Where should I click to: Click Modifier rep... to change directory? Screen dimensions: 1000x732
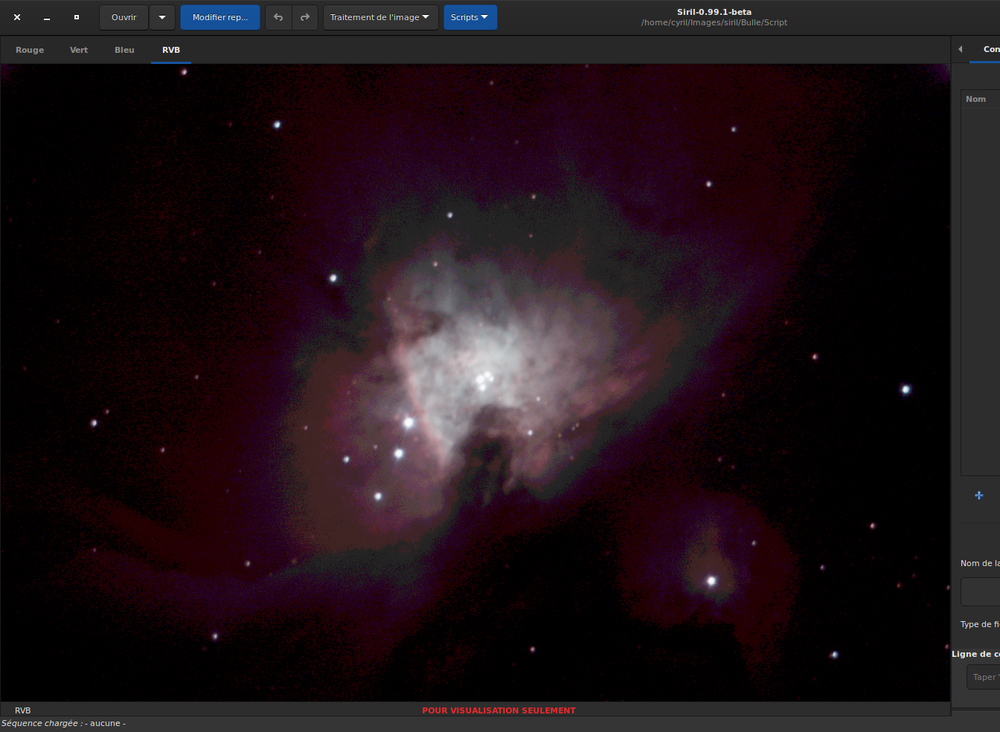click(x=220, y=17)
